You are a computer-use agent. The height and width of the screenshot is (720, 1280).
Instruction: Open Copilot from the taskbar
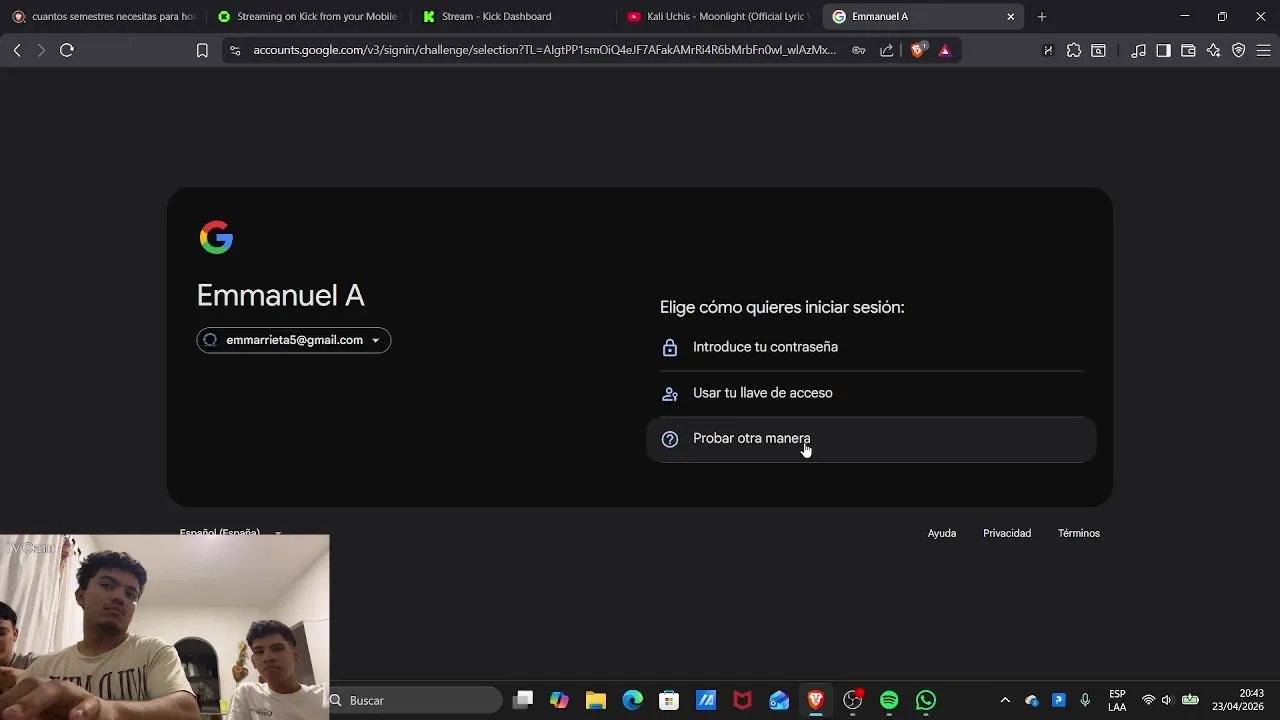click(559, 700)
